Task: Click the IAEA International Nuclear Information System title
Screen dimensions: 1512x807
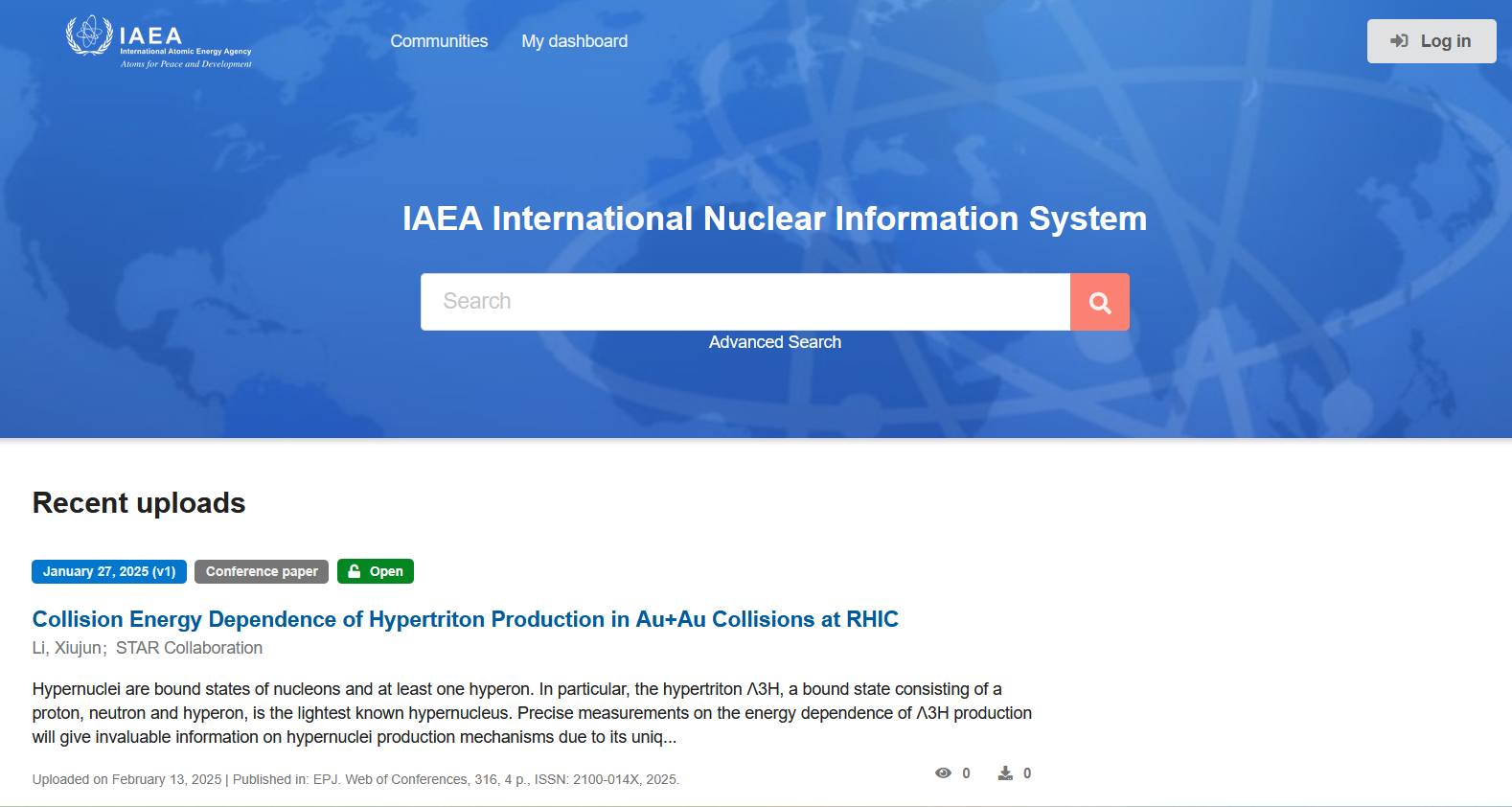Action: pyautogui.click(x=775, y=219)
